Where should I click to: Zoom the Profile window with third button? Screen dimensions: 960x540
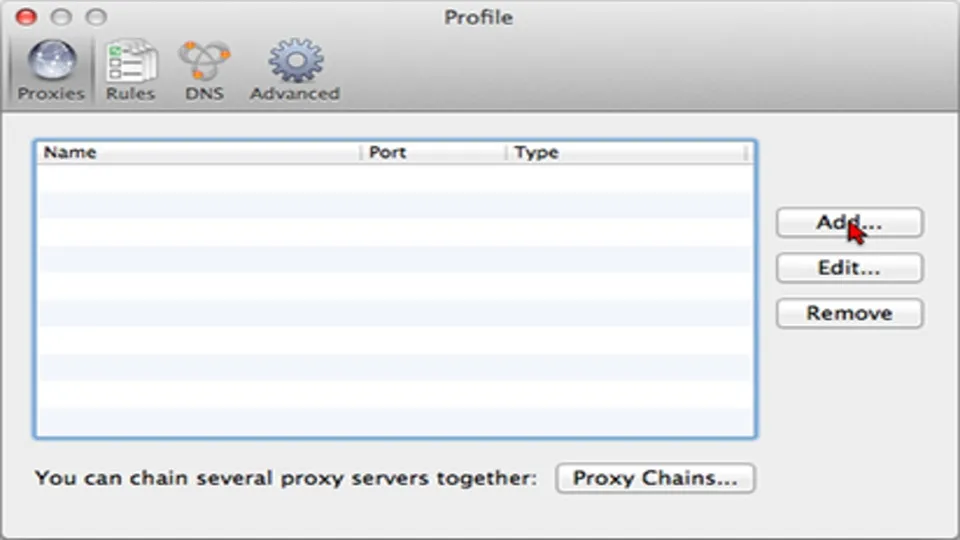coord(95,18)
